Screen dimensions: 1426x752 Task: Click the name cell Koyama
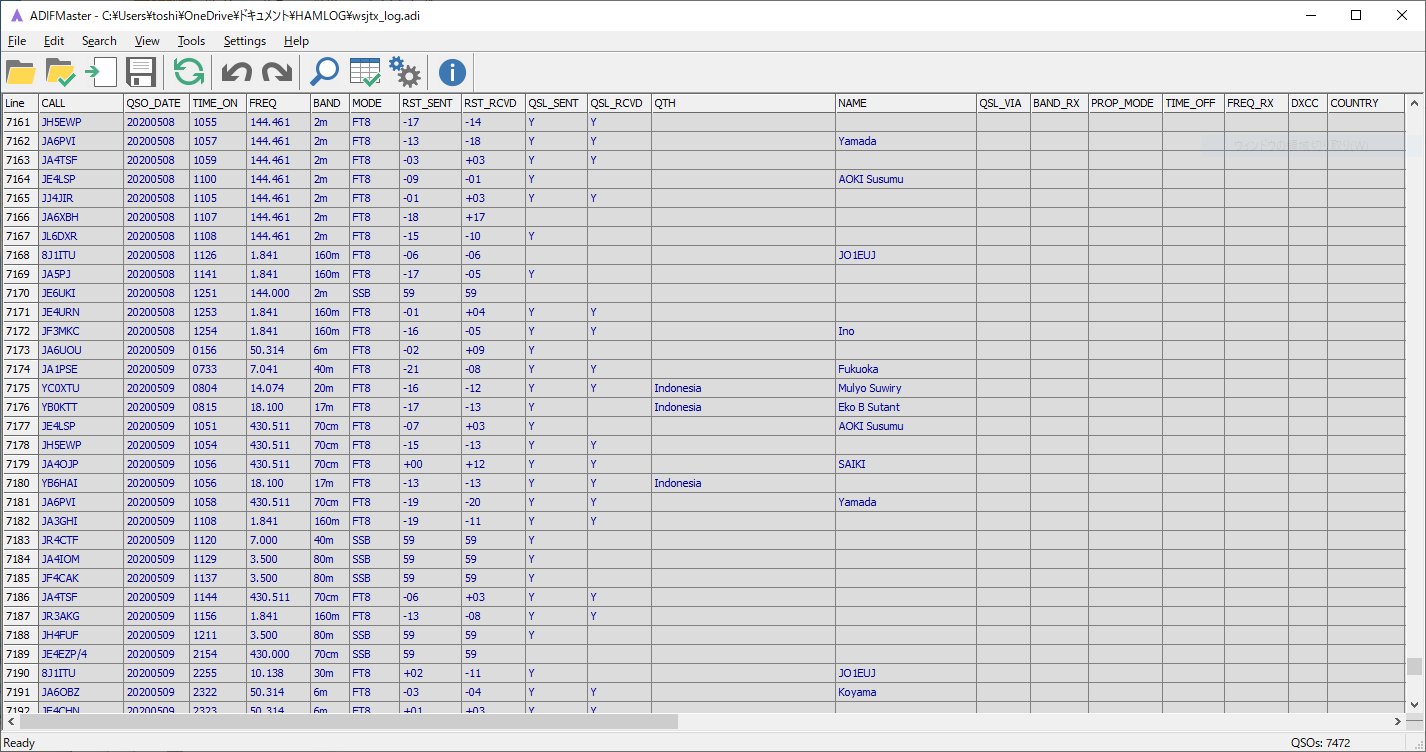(906, 692)
